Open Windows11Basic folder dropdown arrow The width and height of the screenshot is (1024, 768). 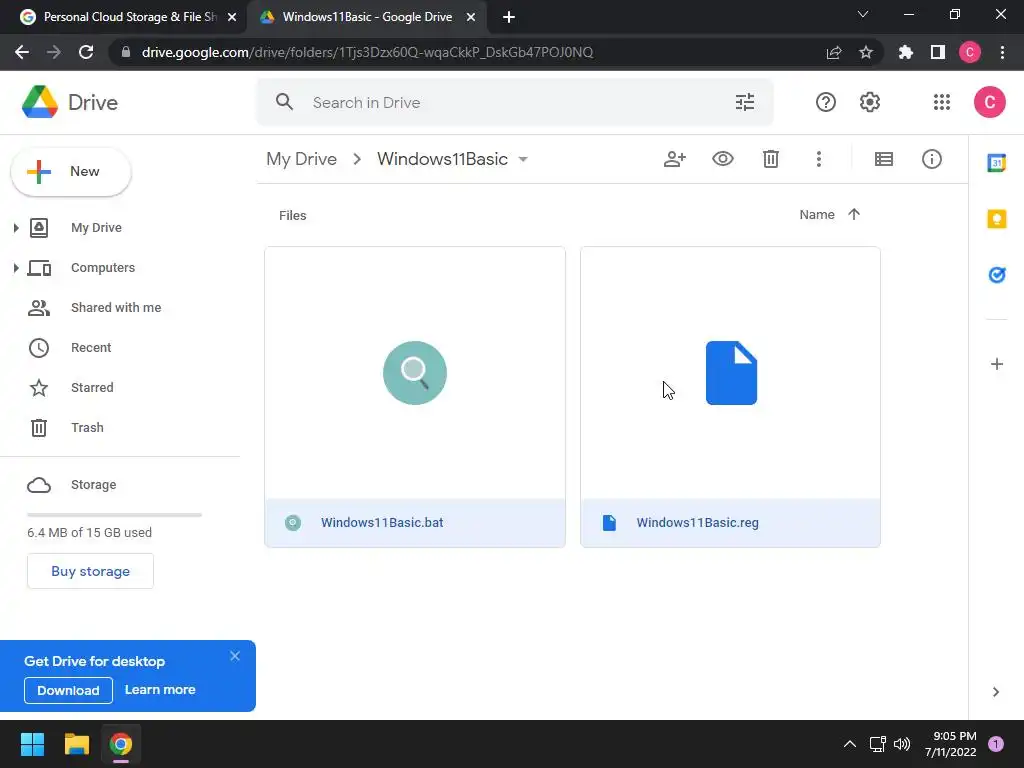coord(522,159)
